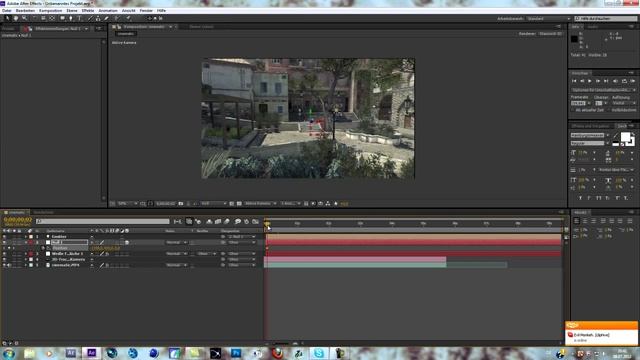Enable the Ab aktueller Zeit checkbox
The height and width of the screenshot is (360, 640).
point(573,110)
